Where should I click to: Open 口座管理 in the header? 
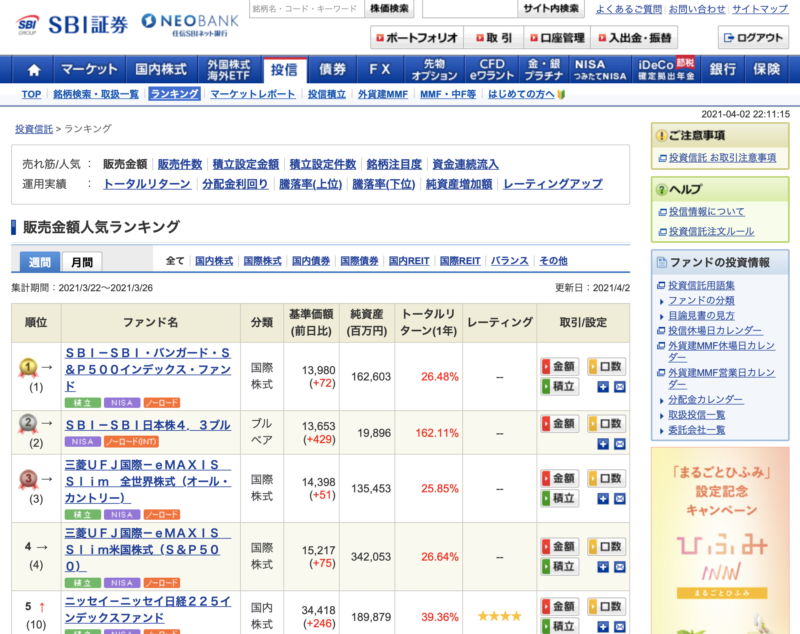tap(557, 38)
